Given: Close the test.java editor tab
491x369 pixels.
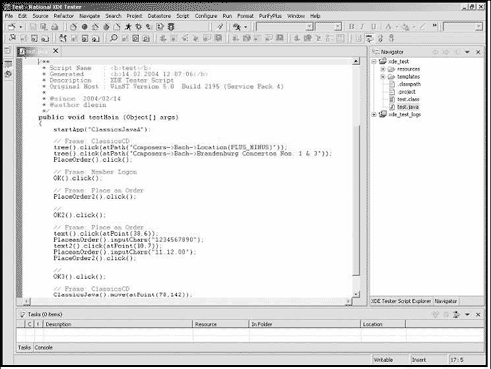Looking at the screenshot, I should coord(56,51).
